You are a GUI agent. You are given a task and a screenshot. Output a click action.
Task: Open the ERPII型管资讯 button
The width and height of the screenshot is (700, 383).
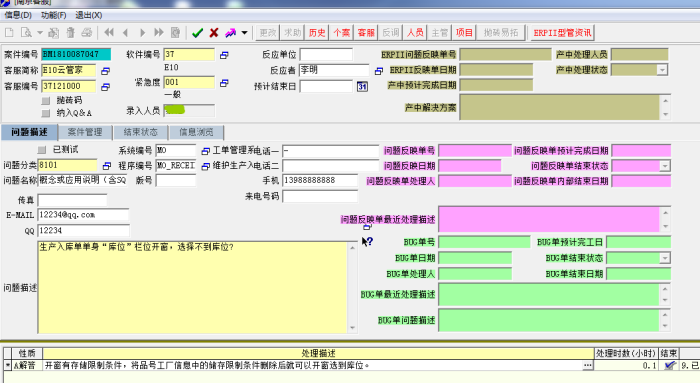pos(562,33)
